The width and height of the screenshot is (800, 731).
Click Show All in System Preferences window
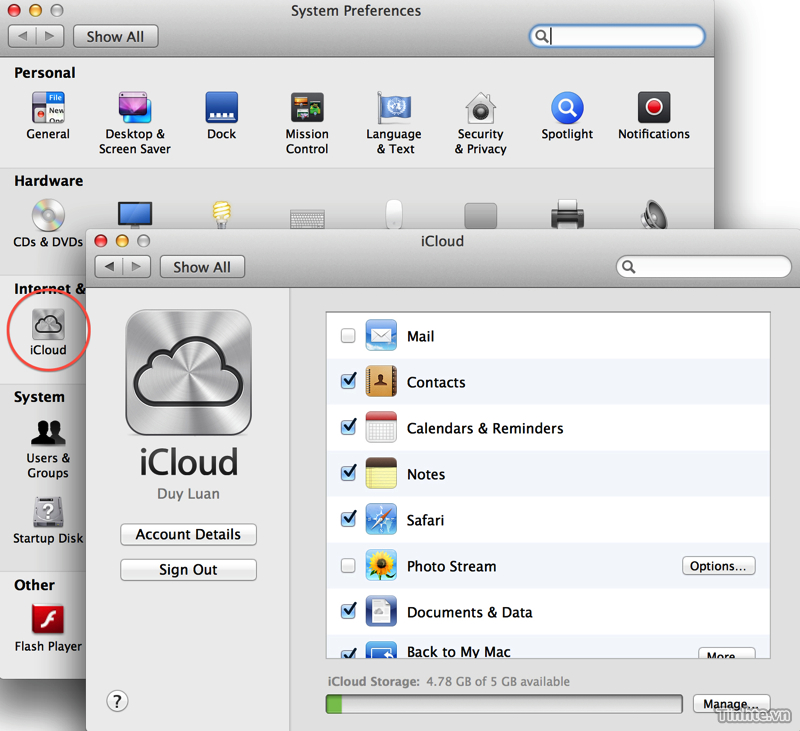pos(115,37)
